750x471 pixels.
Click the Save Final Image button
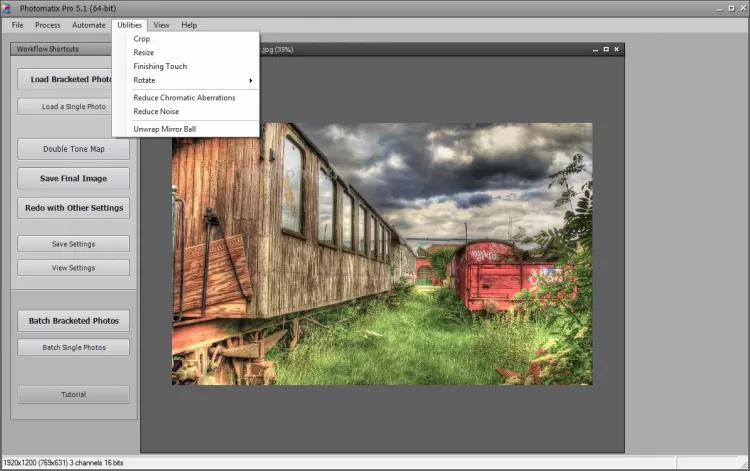73,178
